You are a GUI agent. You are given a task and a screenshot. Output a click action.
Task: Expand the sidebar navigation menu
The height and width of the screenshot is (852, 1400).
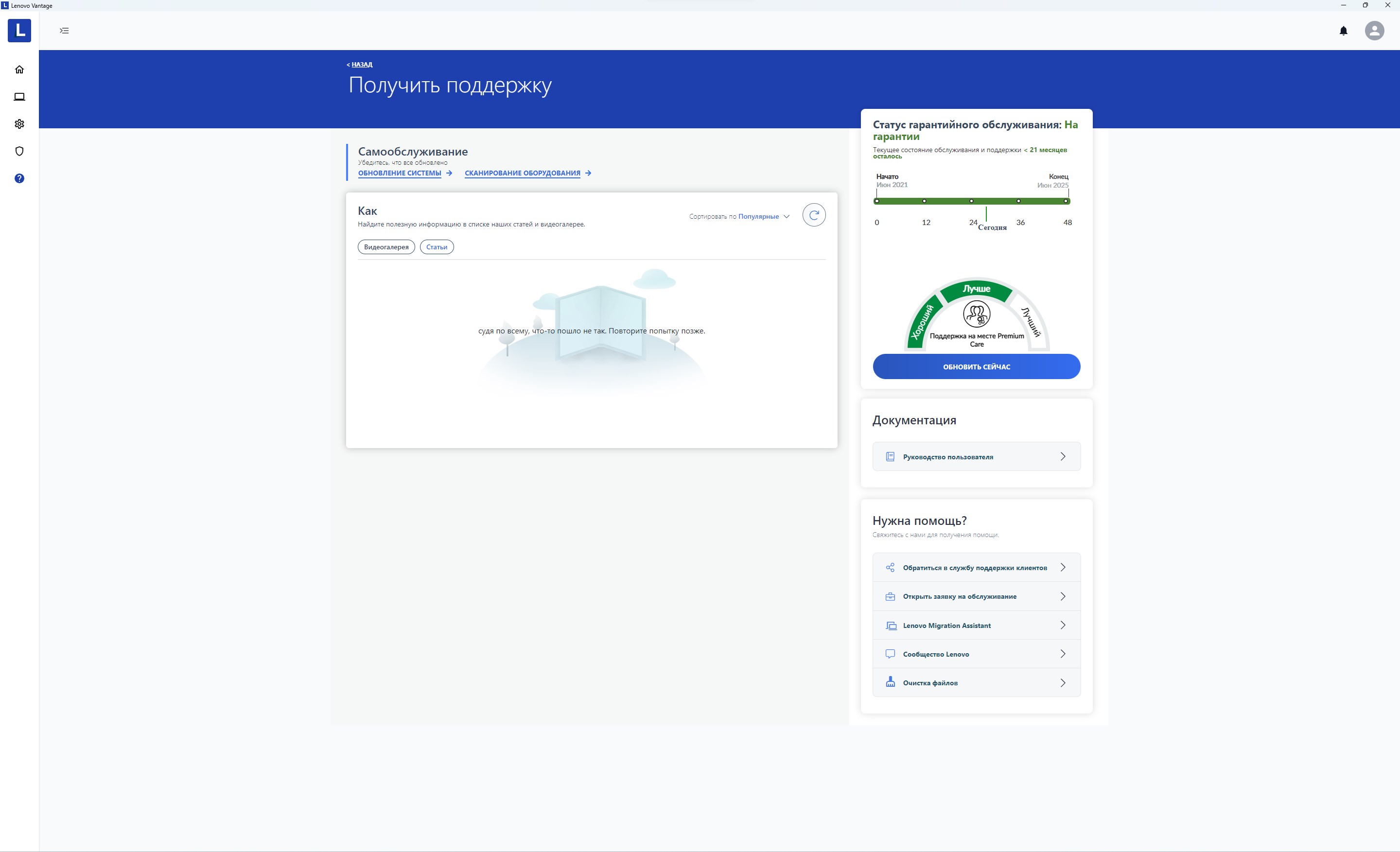[x=64, y=31]
